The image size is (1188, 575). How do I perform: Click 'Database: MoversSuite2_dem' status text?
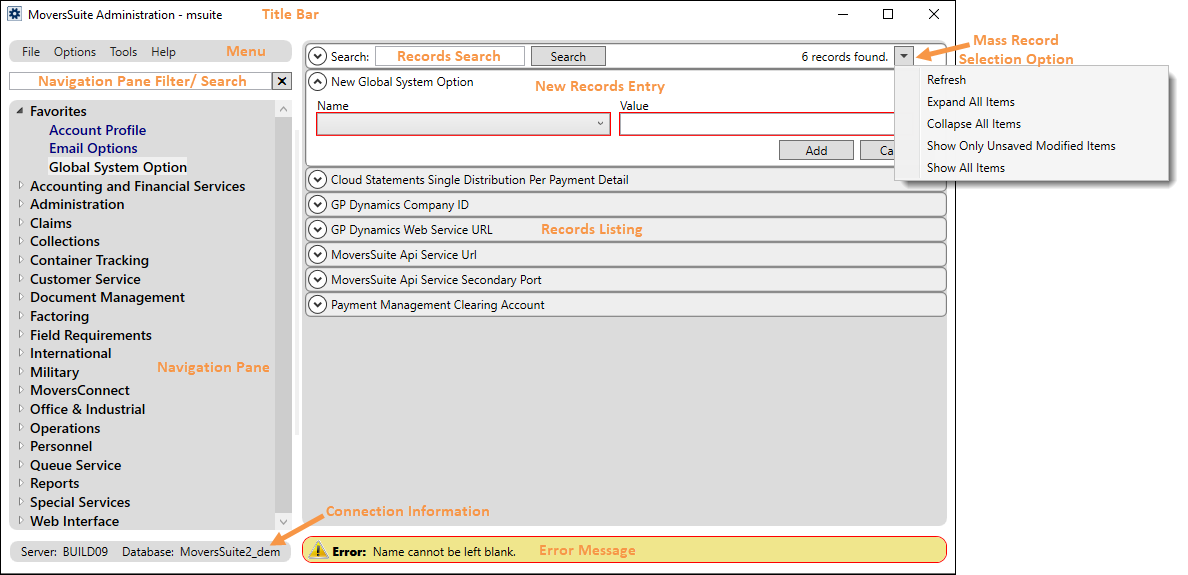pos(201,552)
